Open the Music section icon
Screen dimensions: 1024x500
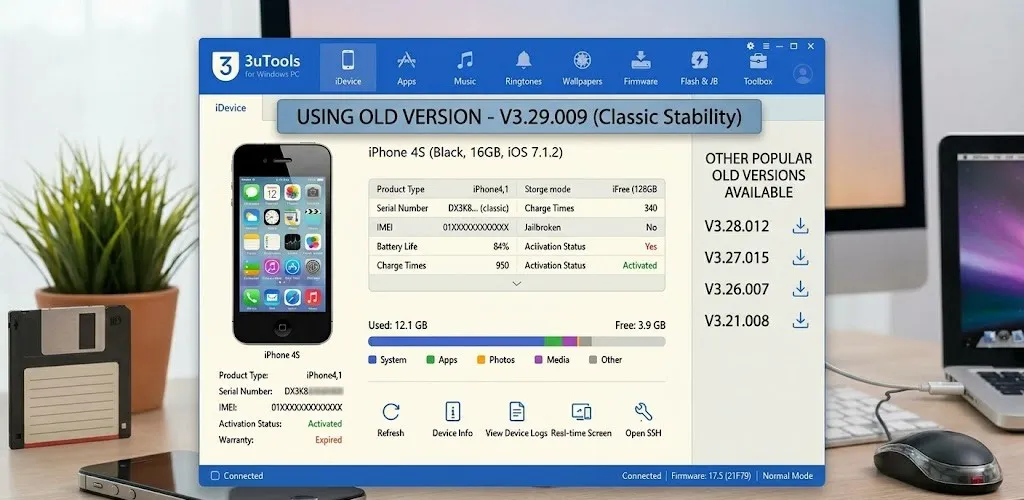[464, 60]
